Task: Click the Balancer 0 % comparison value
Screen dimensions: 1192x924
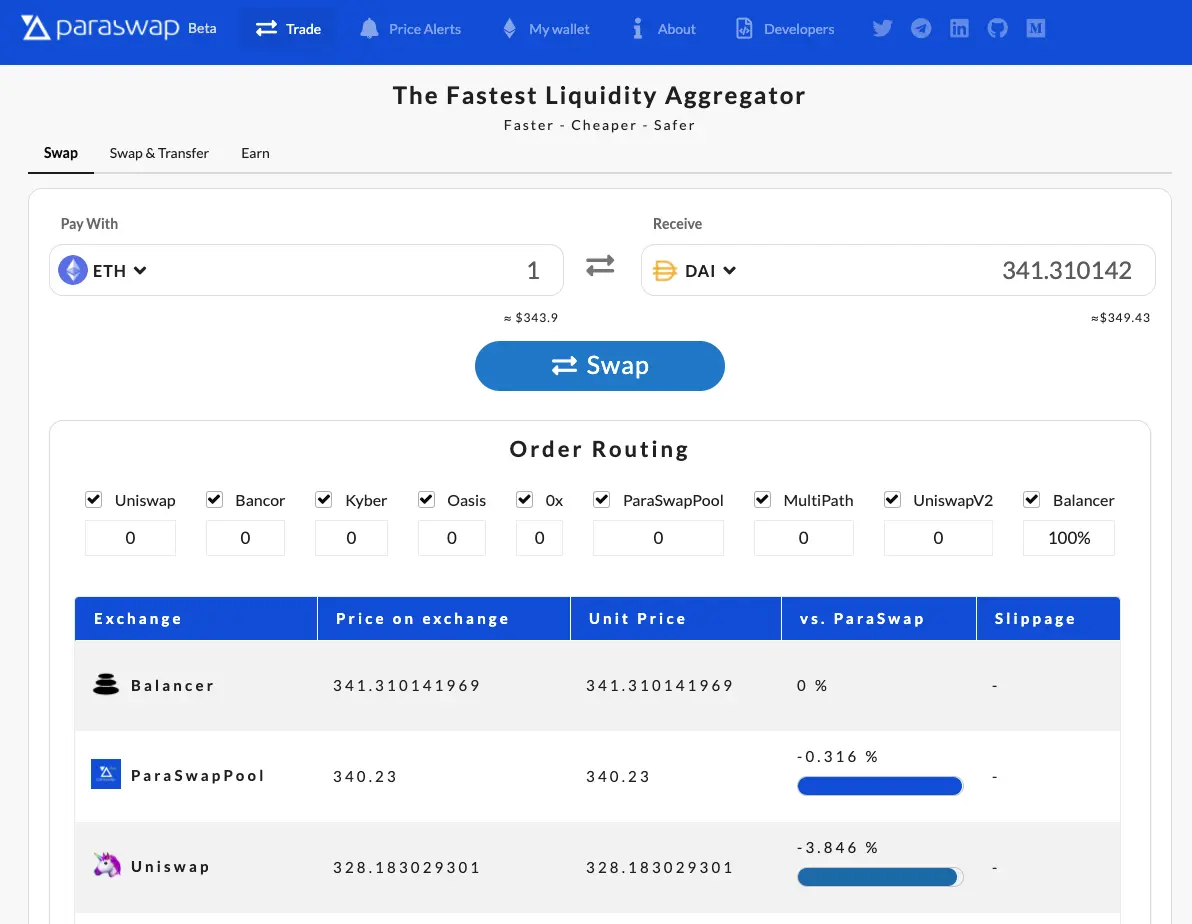Action: [812, 685]
